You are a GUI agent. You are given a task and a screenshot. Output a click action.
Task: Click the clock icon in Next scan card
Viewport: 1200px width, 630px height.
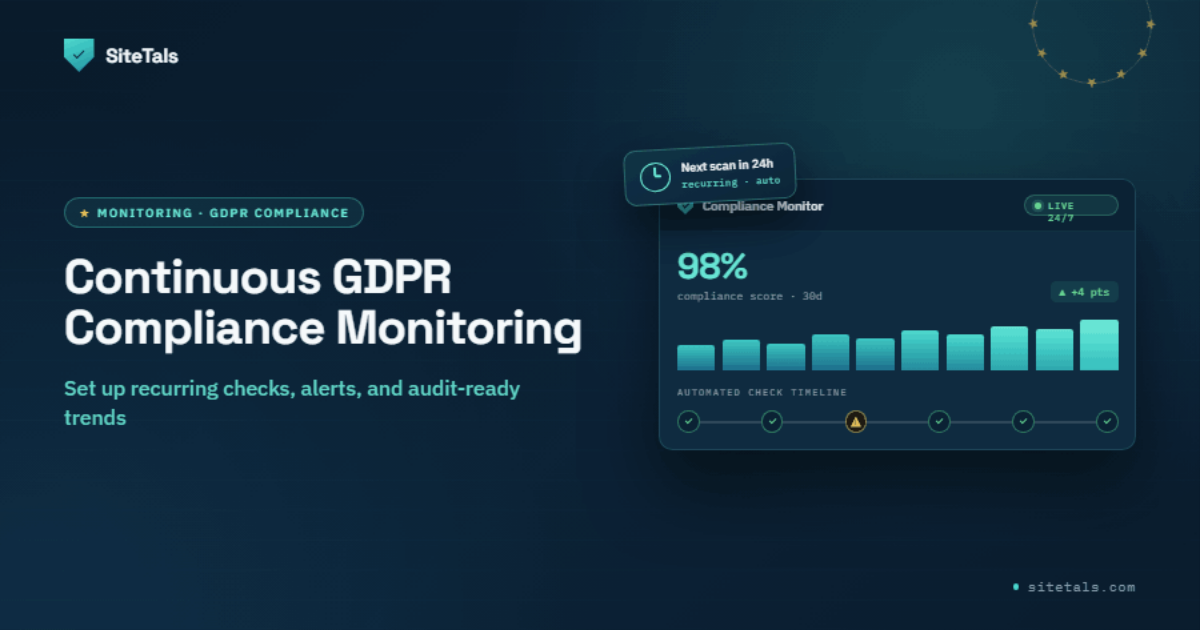pos(655,176)
